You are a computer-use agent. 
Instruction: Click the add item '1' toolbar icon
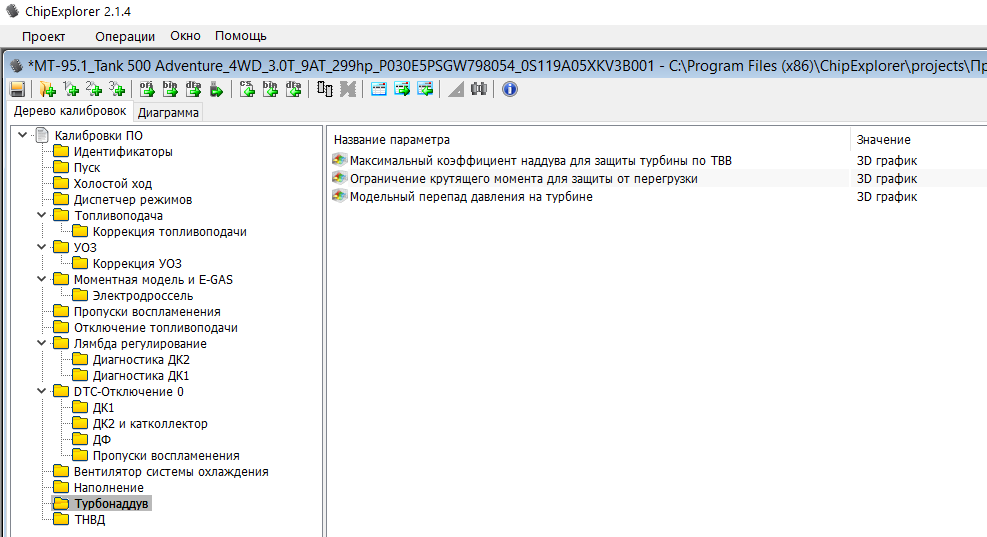(72, 89)
